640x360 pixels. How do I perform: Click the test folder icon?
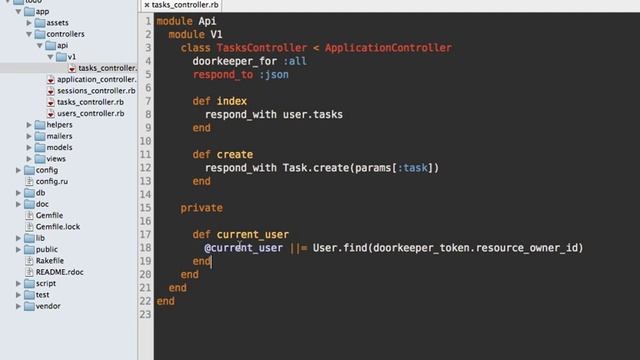(x=29, y=295)
